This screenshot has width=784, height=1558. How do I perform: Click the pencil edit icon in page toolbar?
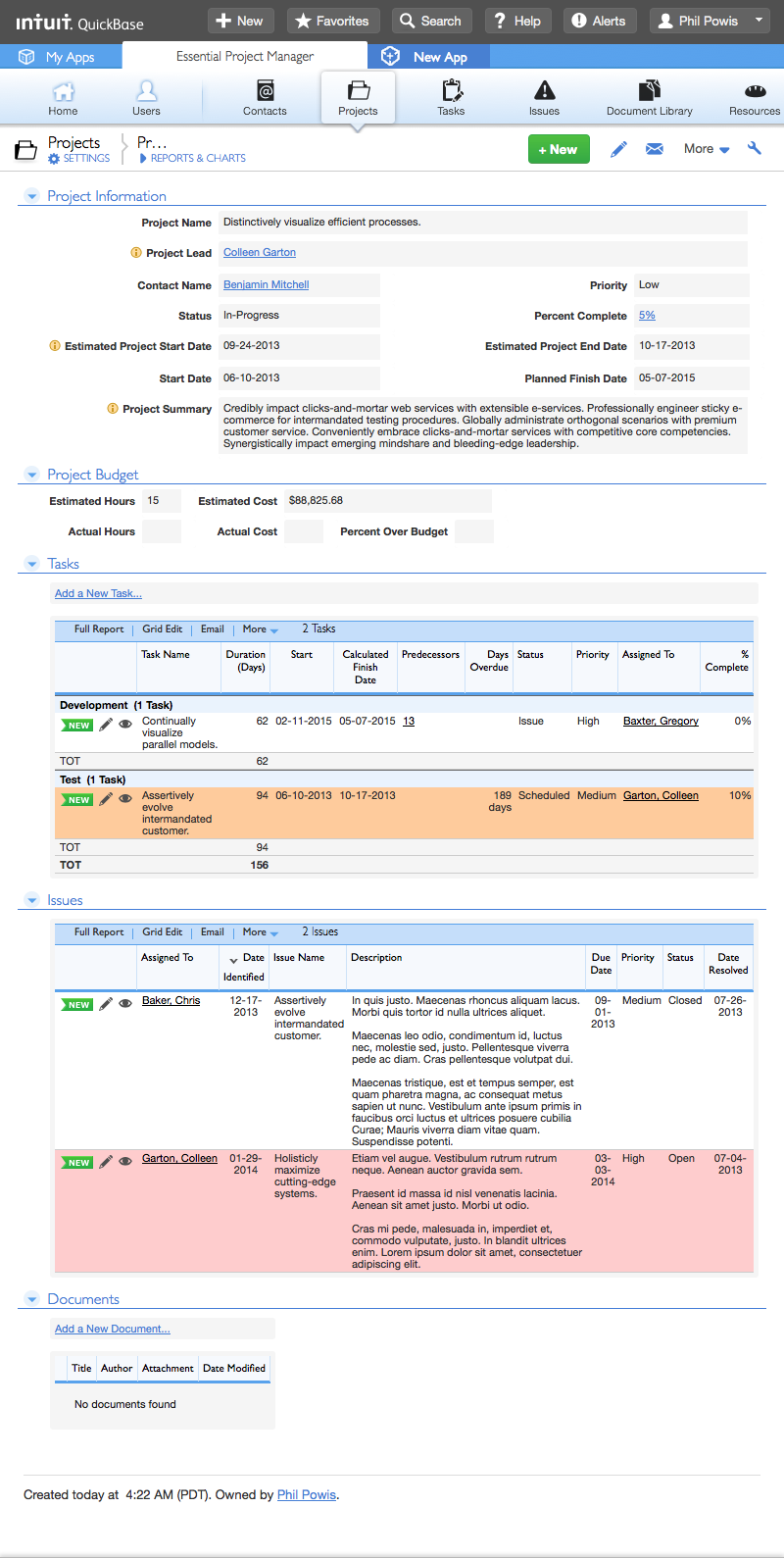[618, 149]
